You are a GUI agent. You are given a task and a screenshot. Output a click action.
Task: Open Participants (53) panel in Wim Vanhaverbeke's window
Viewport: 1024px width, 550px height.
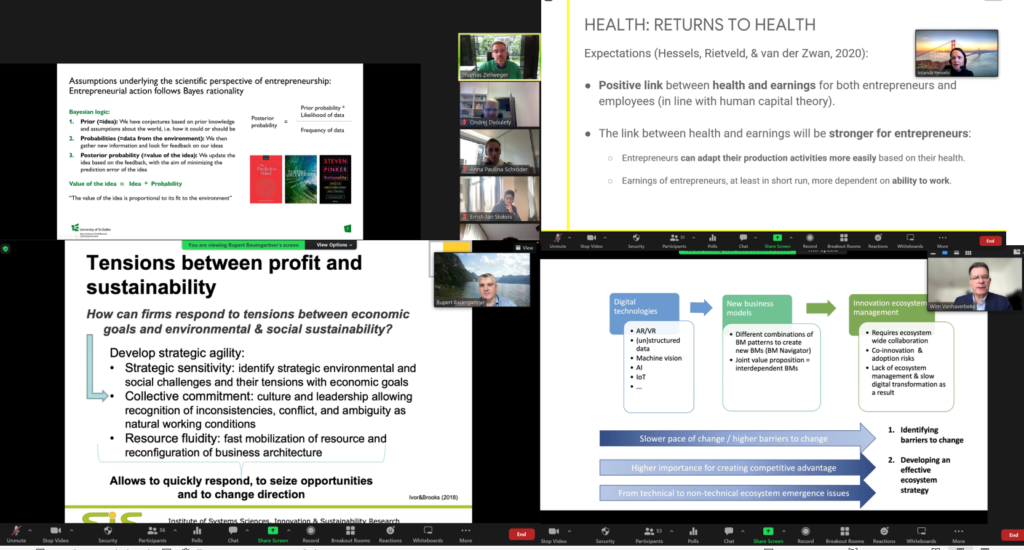click(x=648, y=534)
